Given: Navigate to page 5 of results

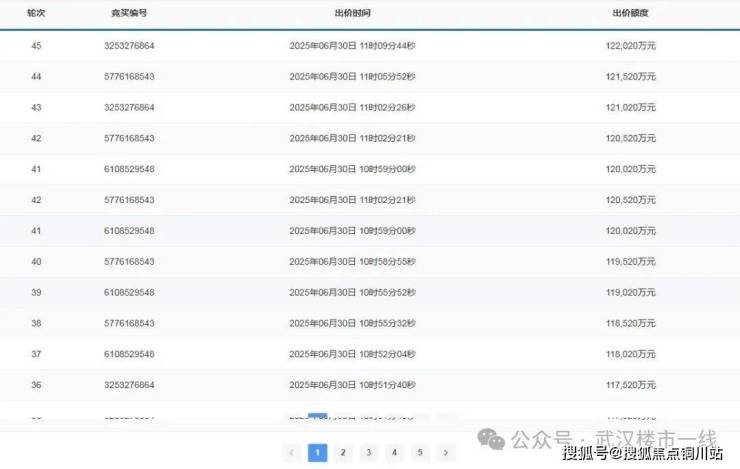Looking at the screenshot, I should [x=420, y=453].
